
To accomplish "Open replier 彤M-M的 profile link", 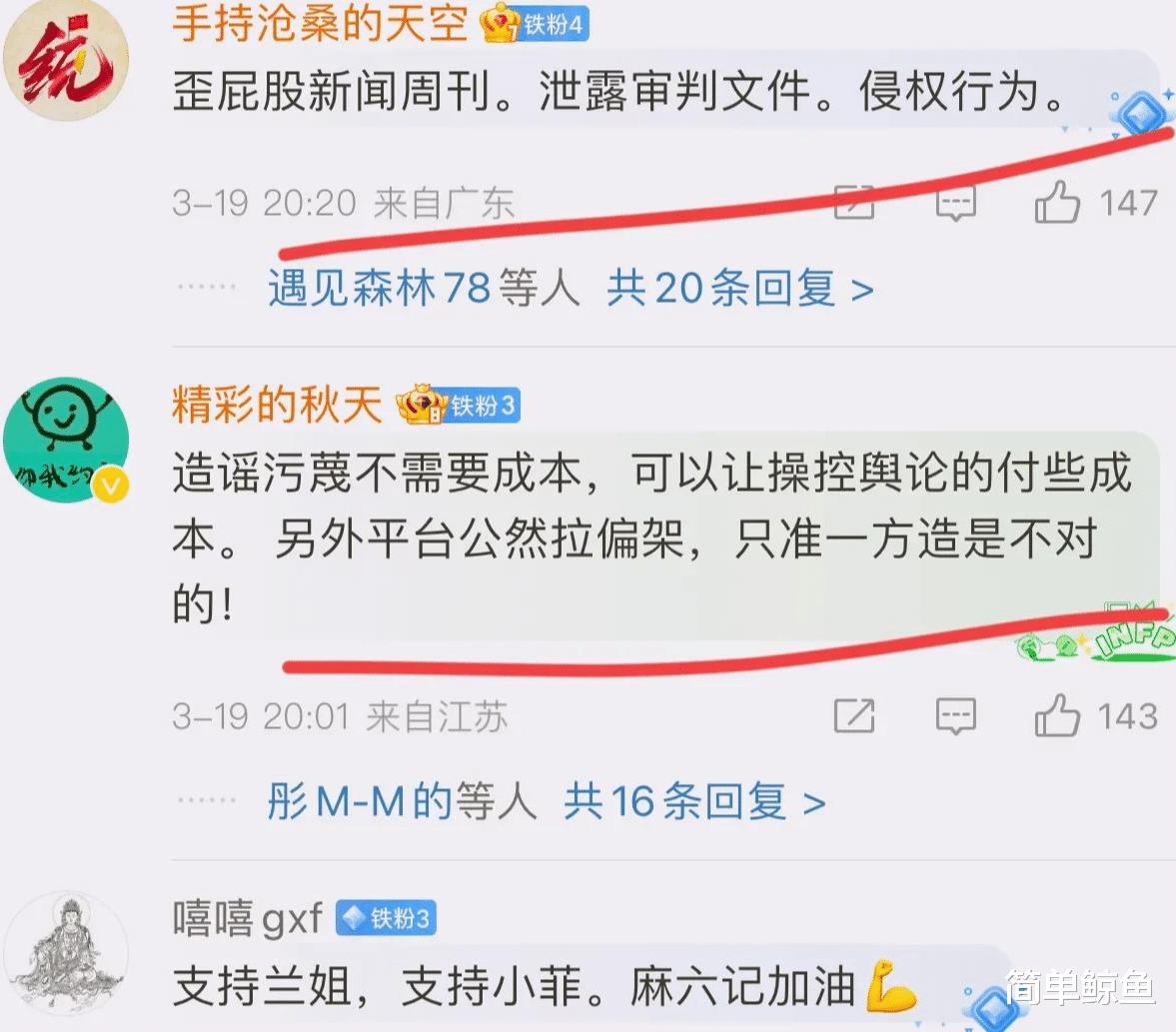I will click(x=358, y=802).
